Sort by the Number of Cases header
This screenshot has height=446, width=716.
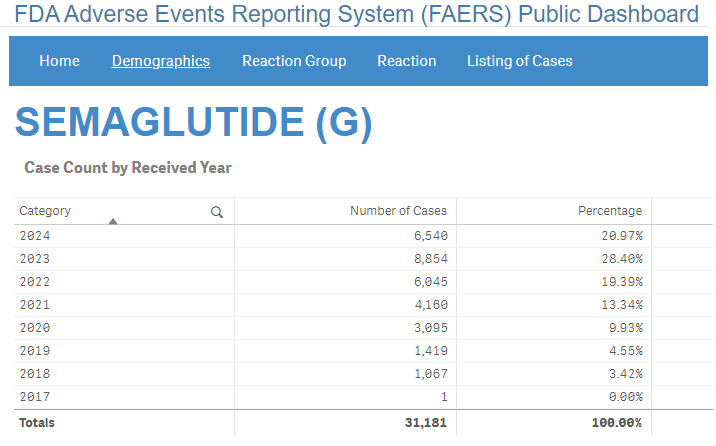(x=398, y=211)
